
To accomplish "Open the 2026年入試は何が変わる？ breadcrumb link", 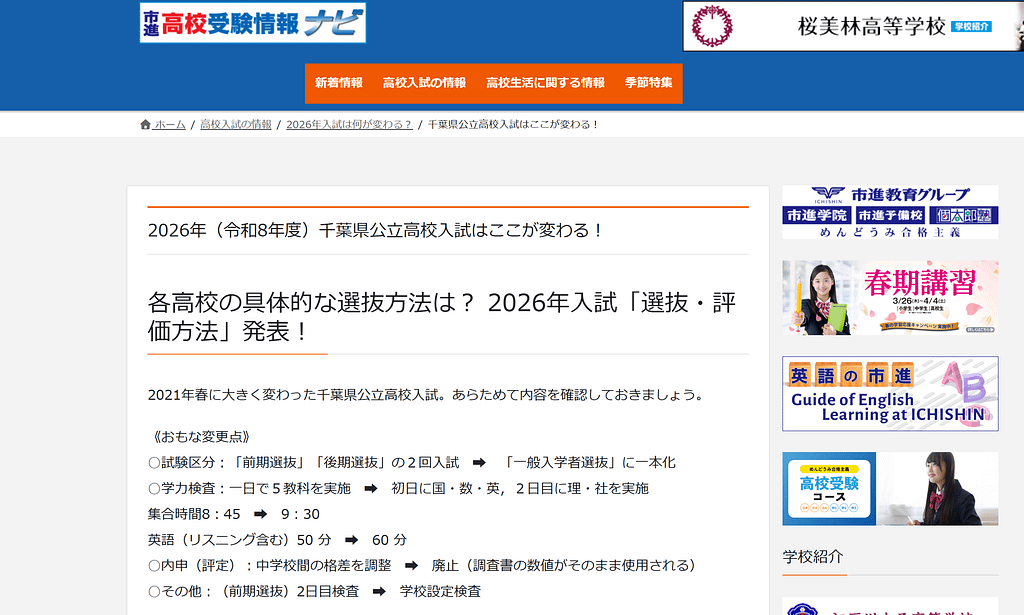I will pyautogui.click(x=349, y=125).
